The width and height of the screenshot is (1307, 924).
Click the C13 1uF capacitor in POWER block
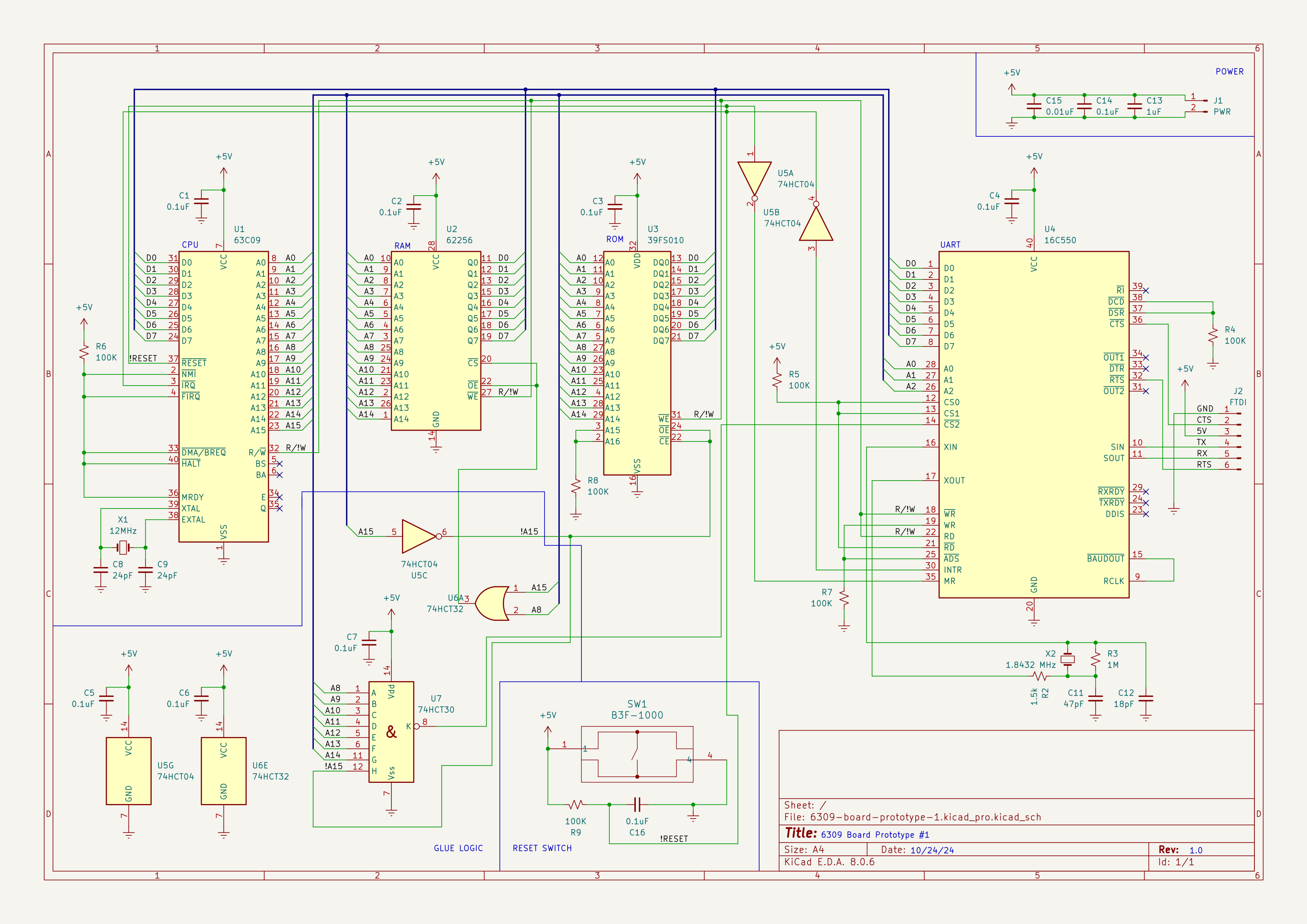(1134, 106)
